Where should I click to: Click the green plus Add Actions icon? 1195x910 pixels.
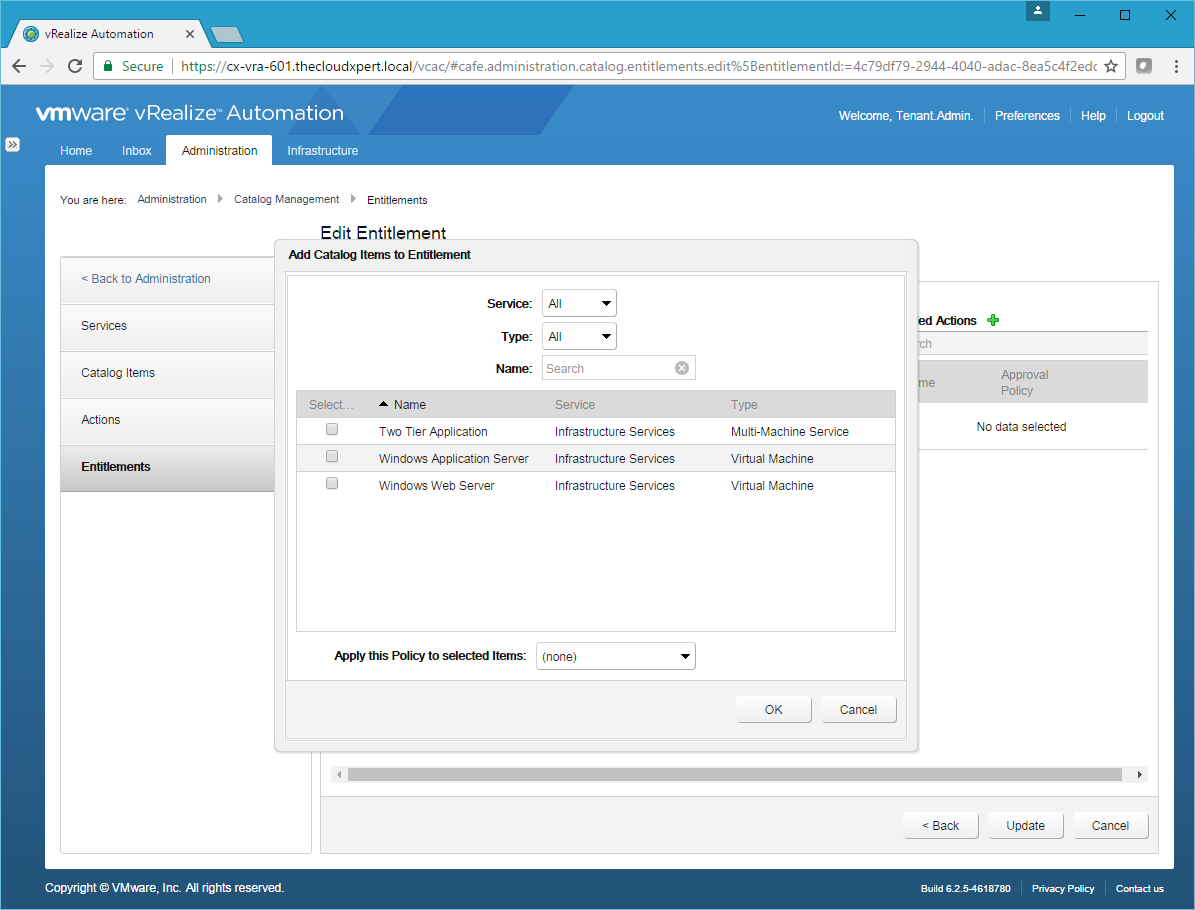pos(992,320)
